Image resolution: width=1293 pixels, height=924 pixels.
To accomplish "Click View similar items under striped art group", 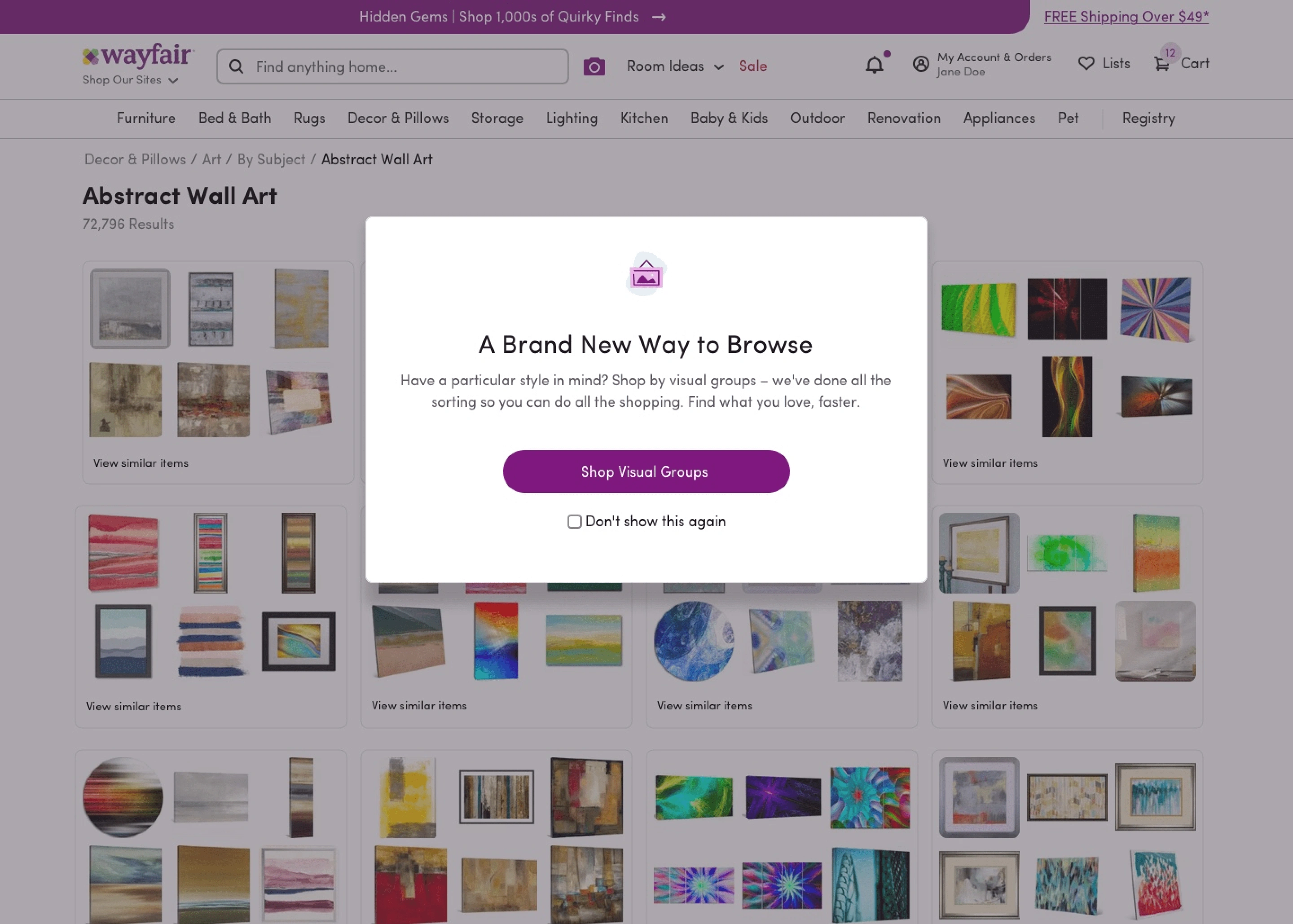I will (133, 706).
